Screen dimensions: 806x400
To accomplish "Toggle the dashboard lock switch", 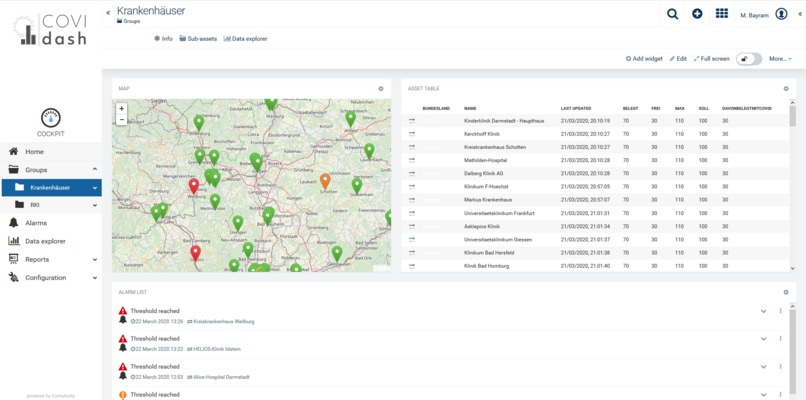I will click(x=749, y=59).
